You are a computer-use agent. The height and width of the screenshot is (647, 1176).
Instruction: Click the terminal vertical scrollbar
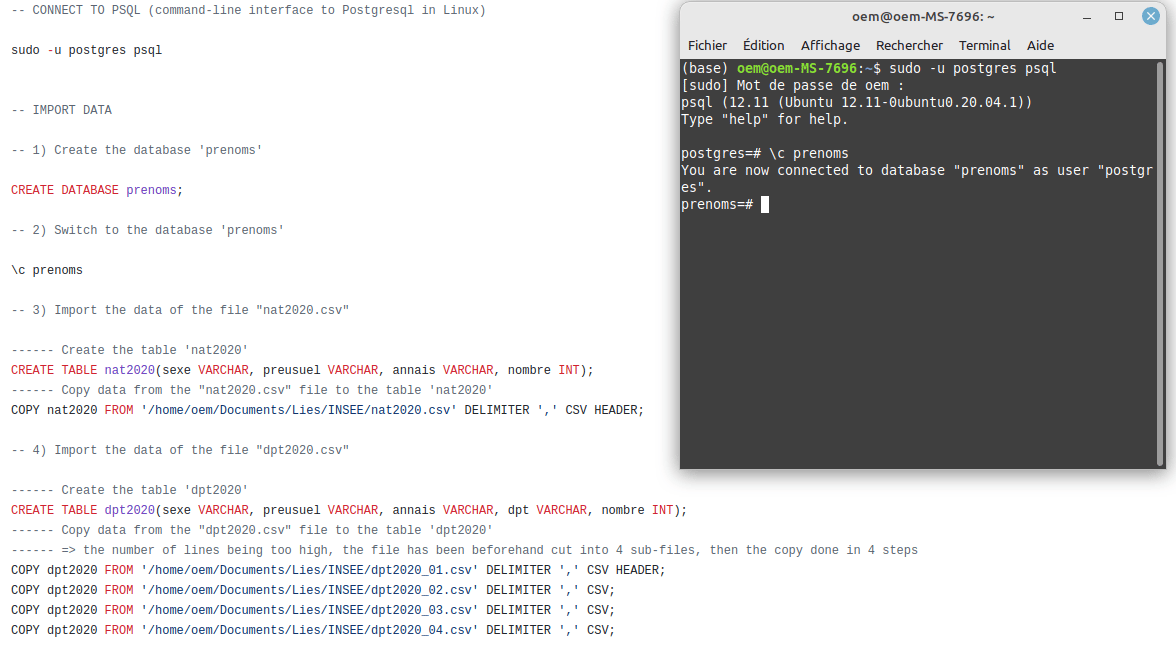(x=1160, y=262)
